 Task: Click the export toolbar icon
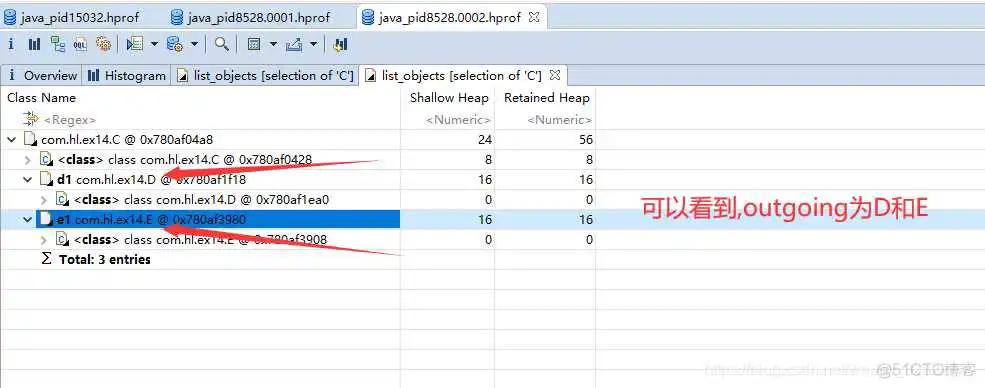tap(294, 44)
